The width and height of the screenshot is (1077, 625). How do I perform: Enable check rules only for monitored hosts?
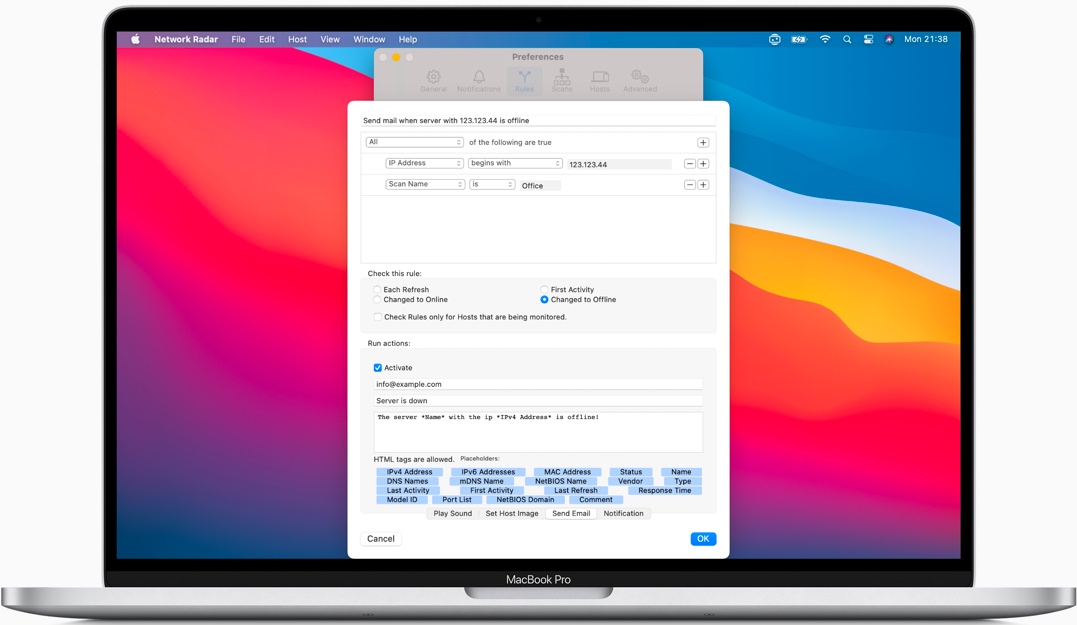coord(377,317)
